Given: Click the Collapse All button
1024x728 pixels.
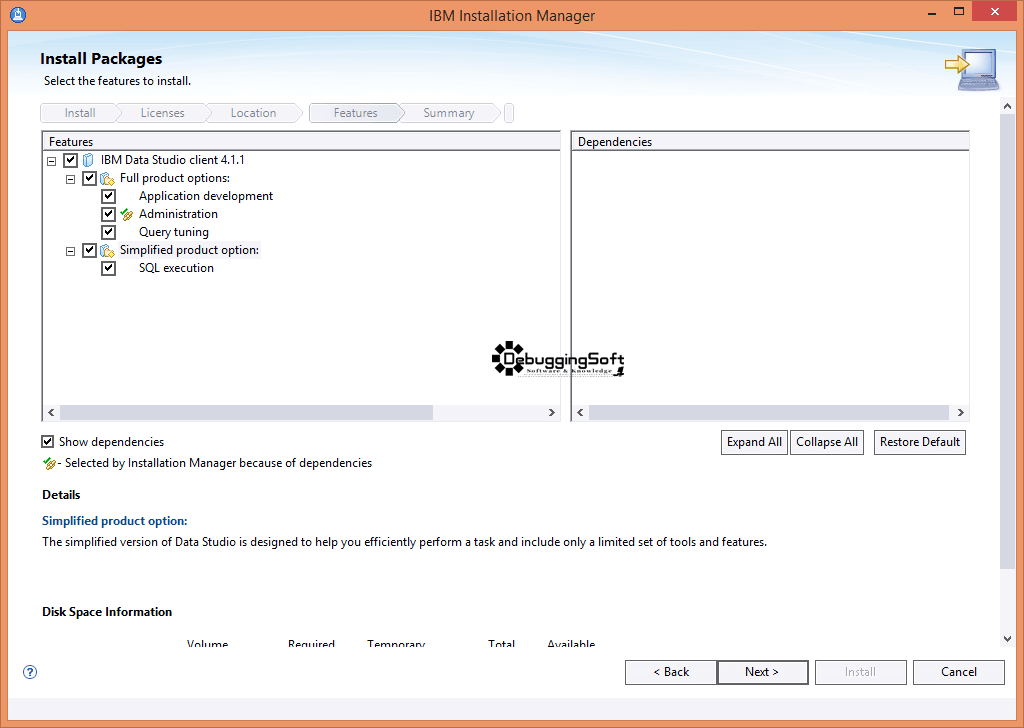Looking at the screenshot, I should 827,442.
